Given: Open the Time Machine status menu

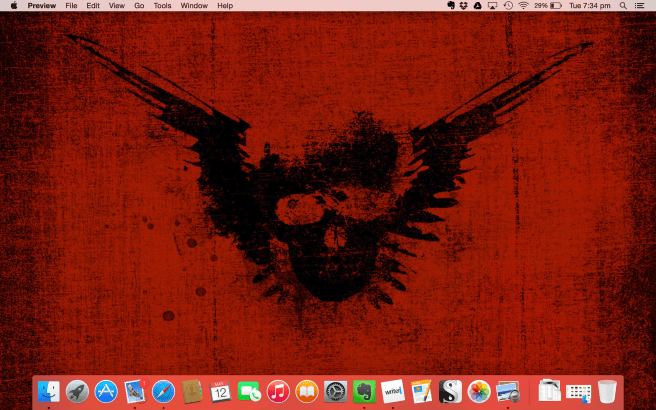Looking at the screenshot, I should [x=508, y=5].
